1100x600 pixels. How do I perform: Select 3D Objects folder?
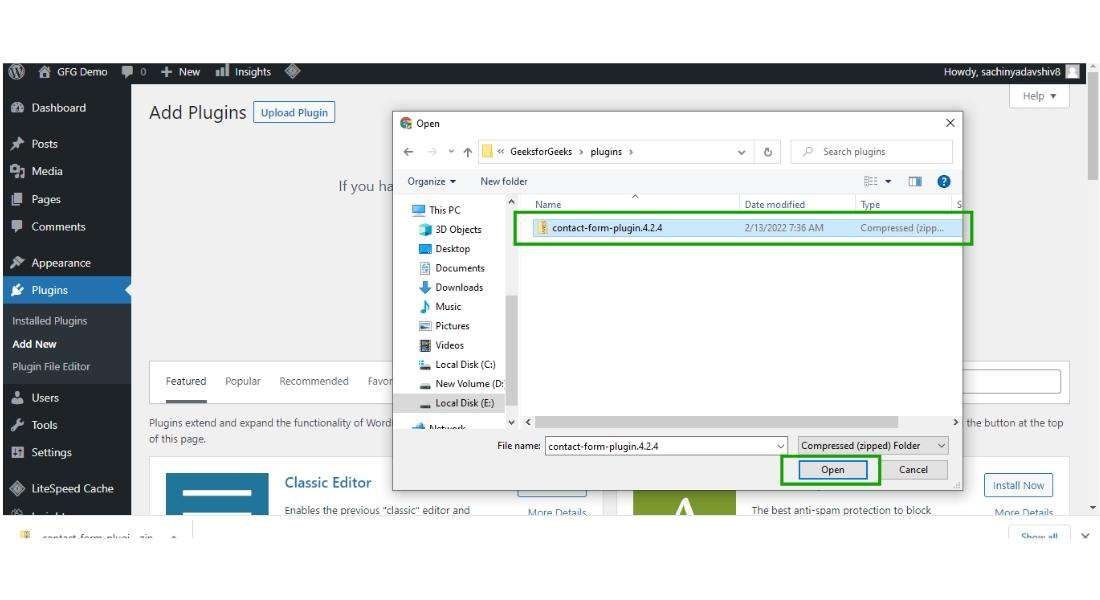click(450, 229)
